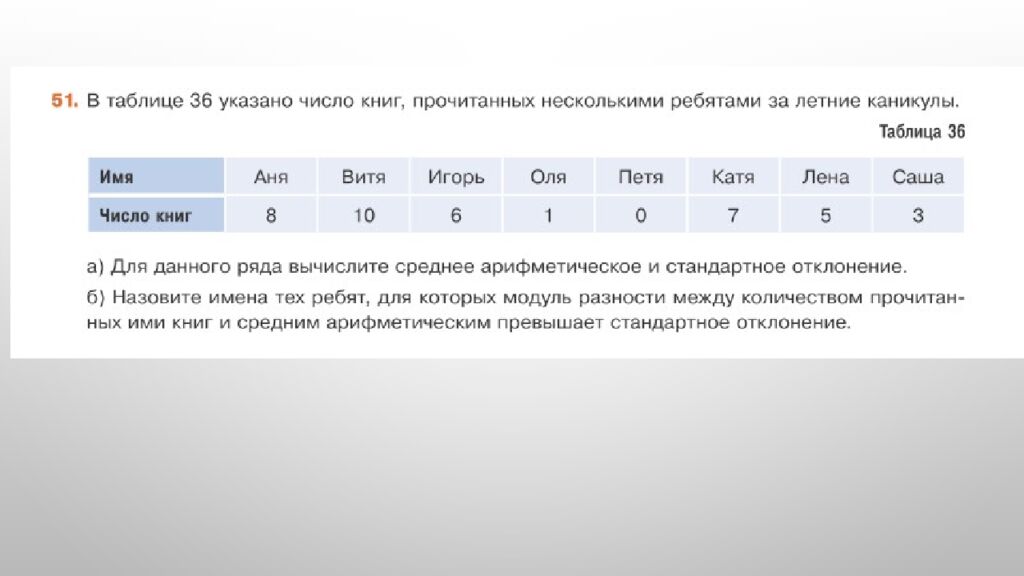1024x576 pixels.
Task: Click the name Катя
Action: point(731,175)
